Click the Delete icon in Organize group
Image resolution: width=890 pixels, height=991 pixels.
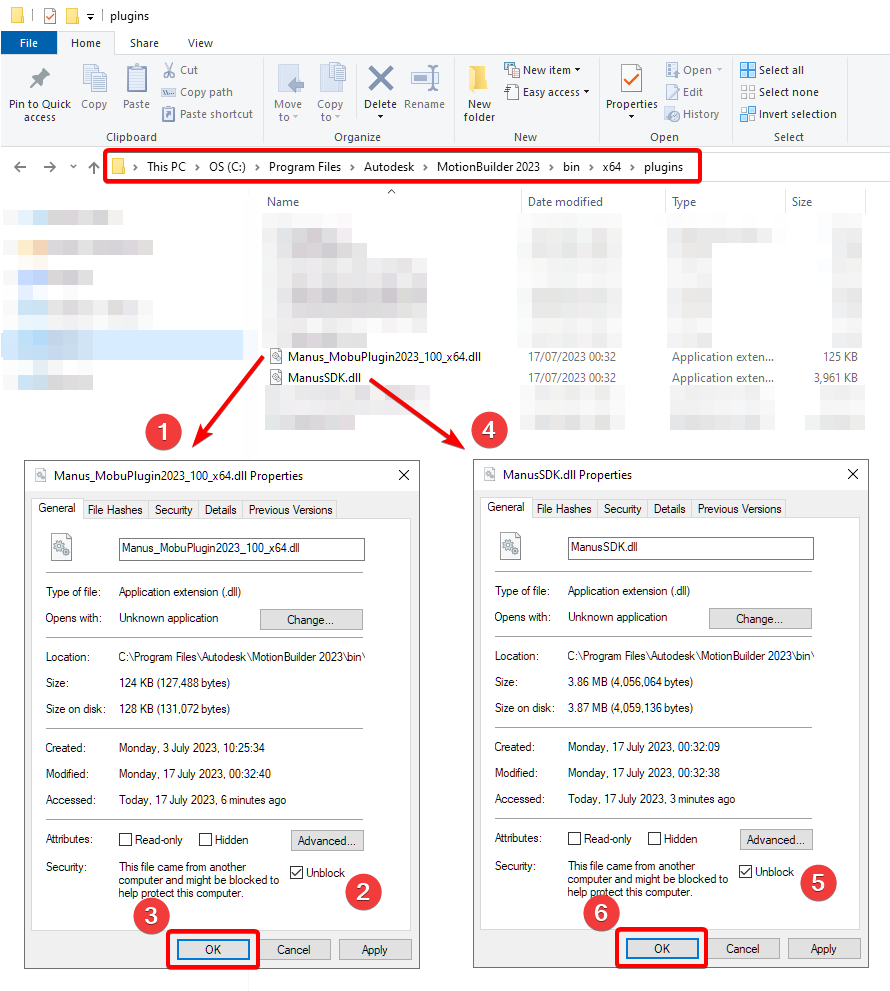coord(380,80)
